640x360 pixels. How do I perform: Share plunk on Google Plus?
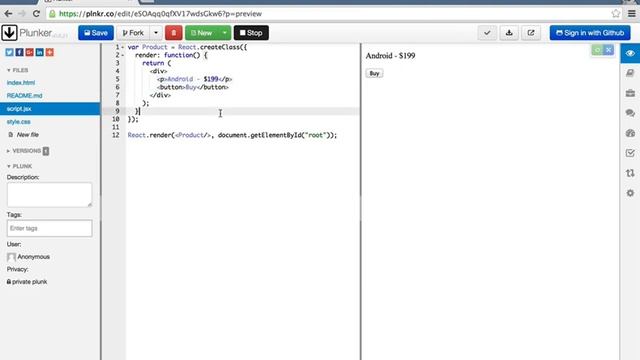click(29, 52)
